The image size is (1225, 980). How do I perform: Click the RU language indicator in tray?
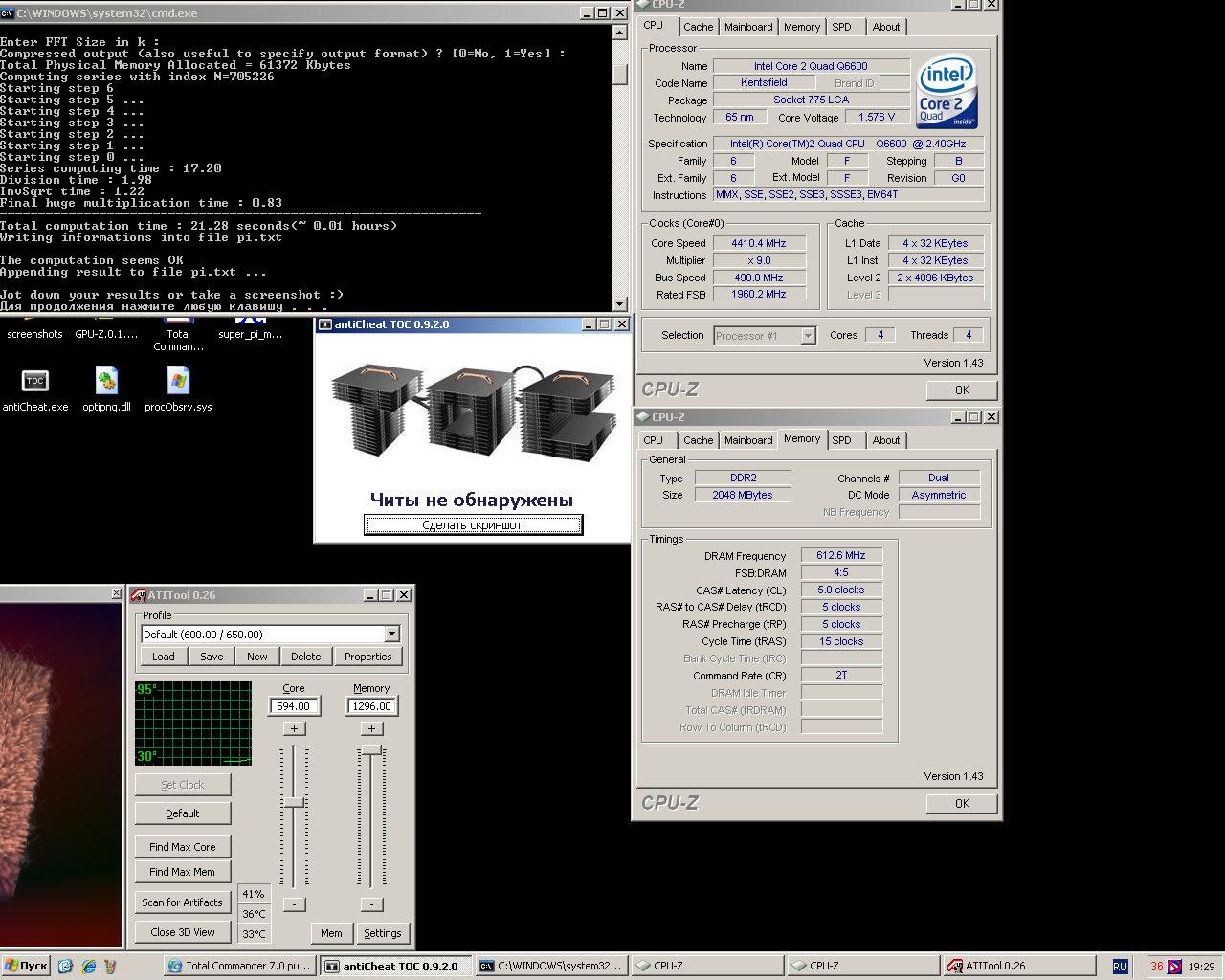(x=1120, y=967)
